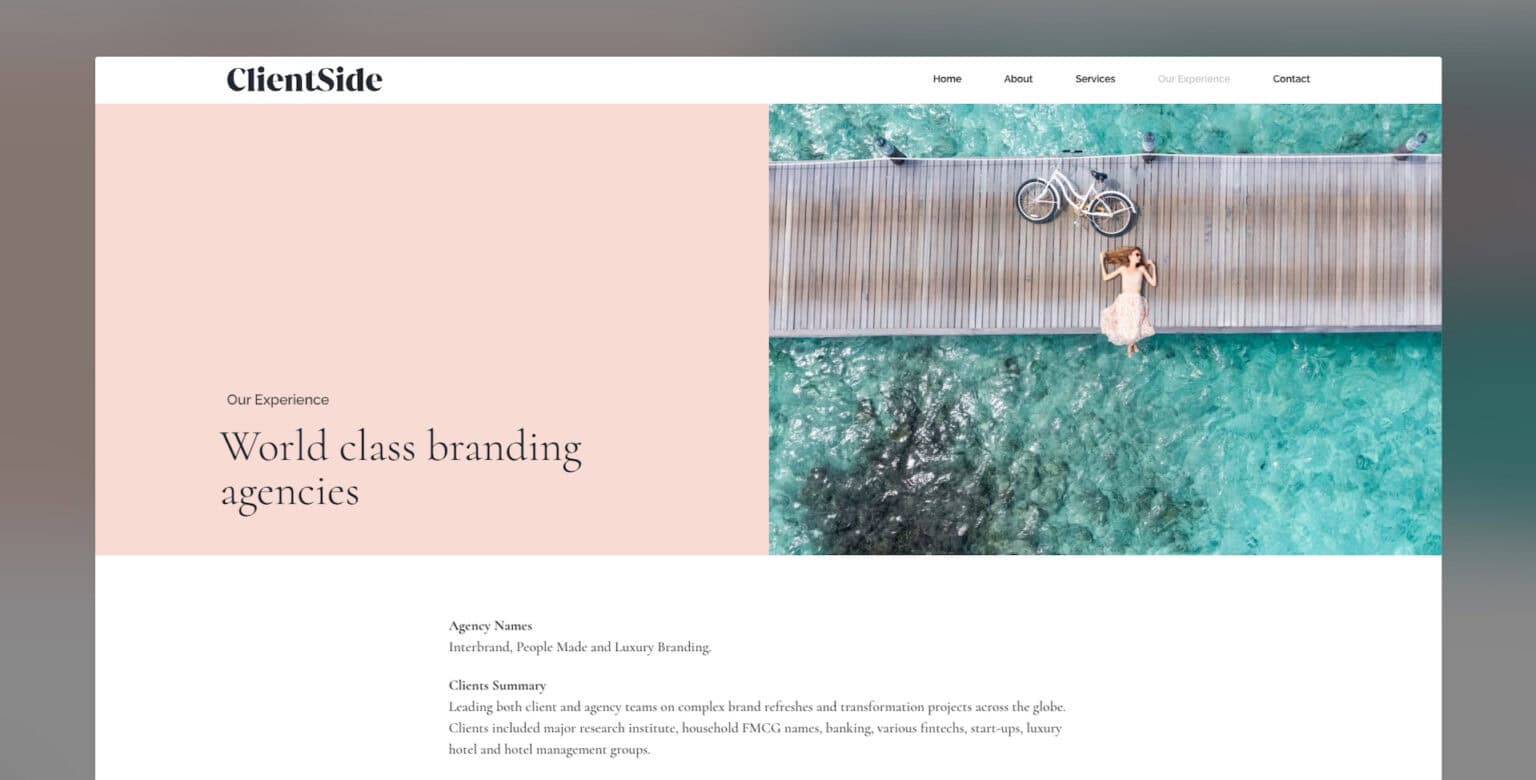Click the World class branding agencies heading
Screen dimensions: 1536x780
(400, 469)
